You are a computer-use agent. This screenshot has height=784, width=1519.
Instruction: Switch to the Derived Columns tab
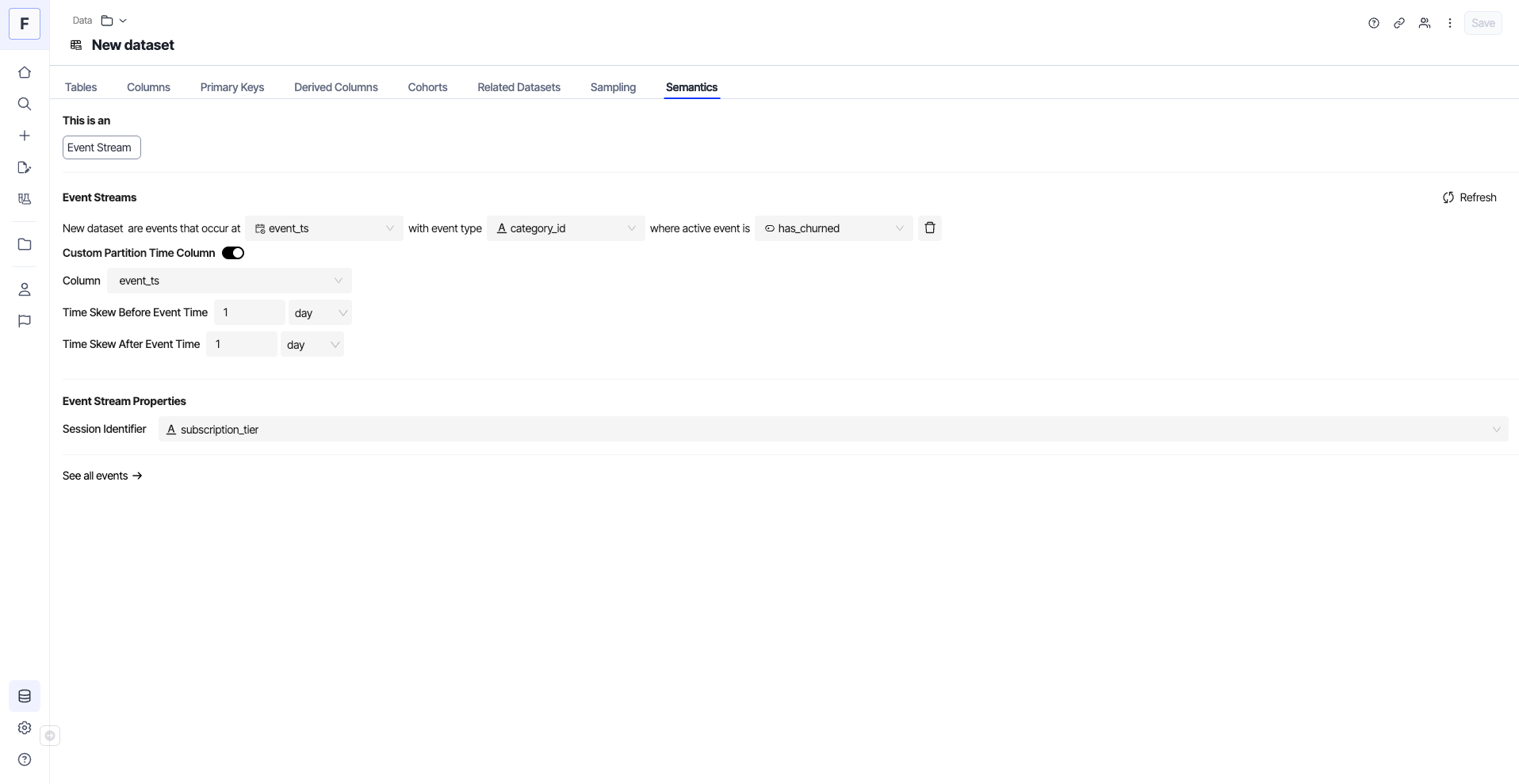(x=335, y=87)
